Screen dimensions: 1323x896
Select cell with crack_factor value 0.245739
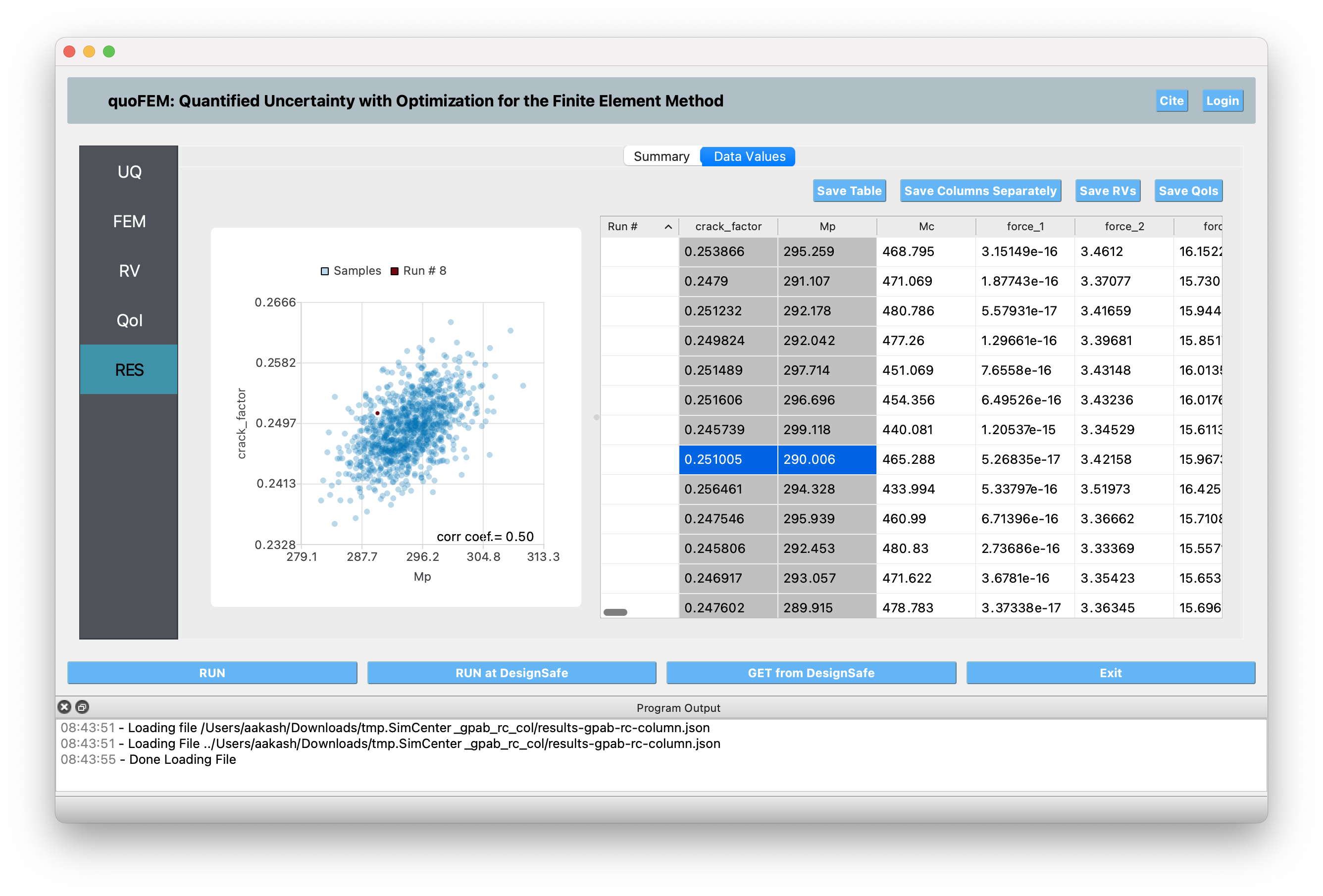728,430
